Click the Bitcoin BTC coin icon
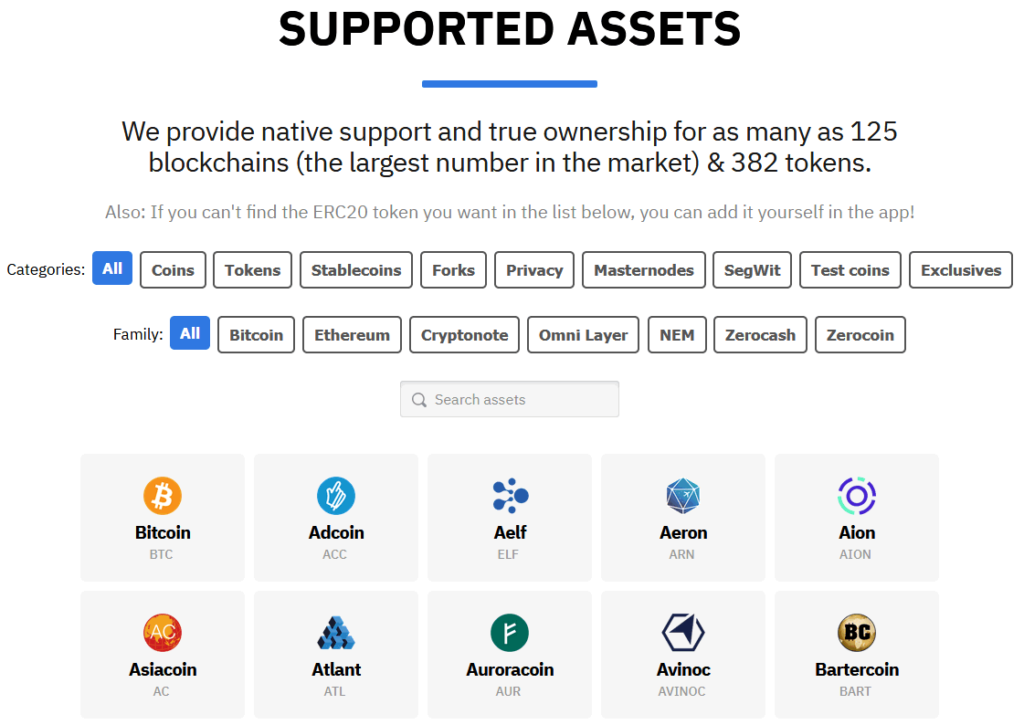 (162, 495)
